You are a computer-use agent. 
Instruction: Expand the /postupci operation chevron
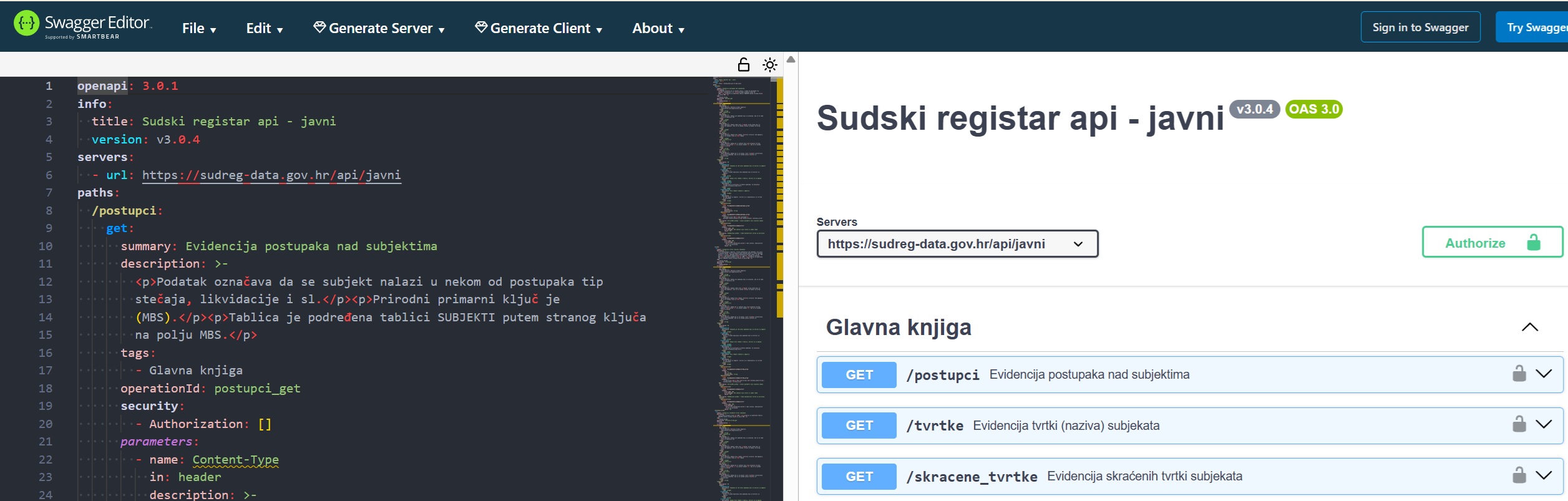point(1544,374)
